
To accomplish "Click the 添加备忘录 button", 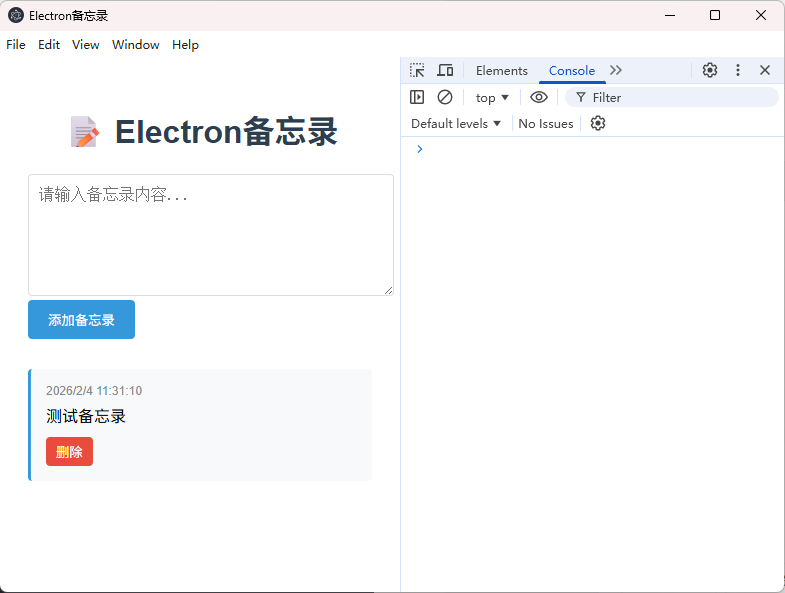I will (x=81, y=320).
